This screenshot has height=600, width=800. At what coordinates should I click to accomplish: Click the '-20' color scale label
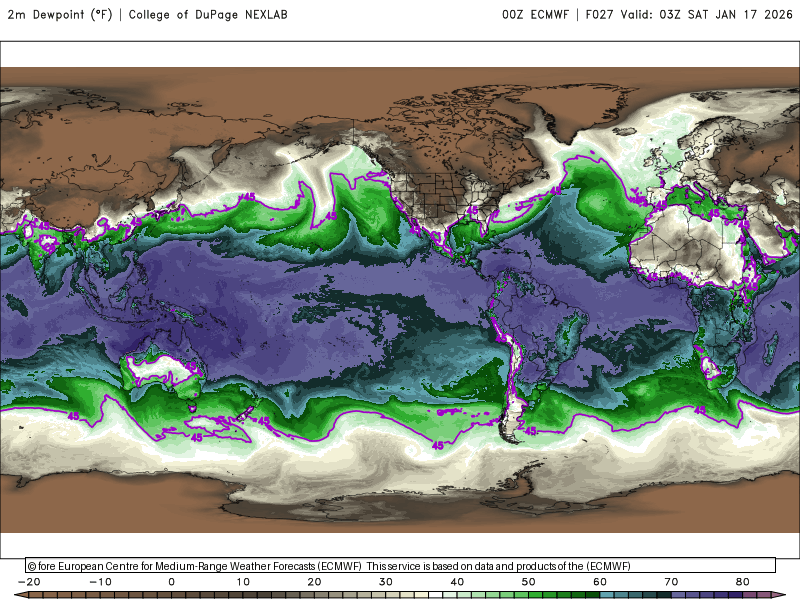click(x=29, y=582)
